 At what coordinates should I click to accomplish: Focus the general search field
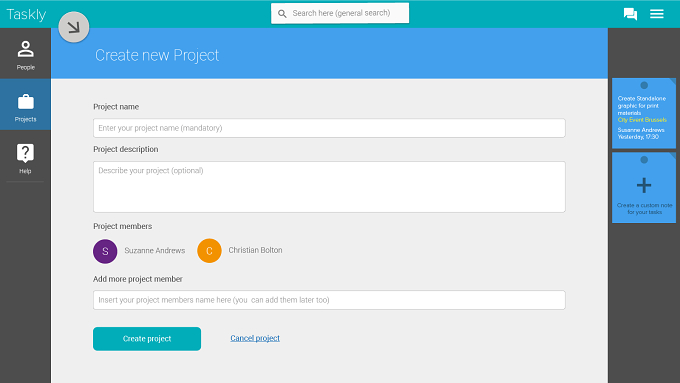340,13
